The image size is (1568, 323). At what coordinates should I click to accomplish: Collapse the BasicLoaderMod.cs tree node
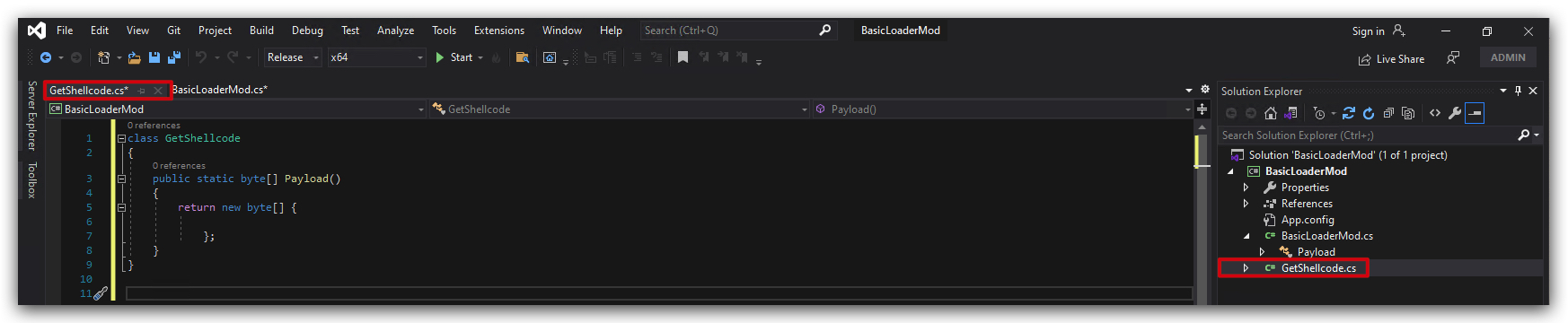pyautogui.click(x=1246, y=236)
